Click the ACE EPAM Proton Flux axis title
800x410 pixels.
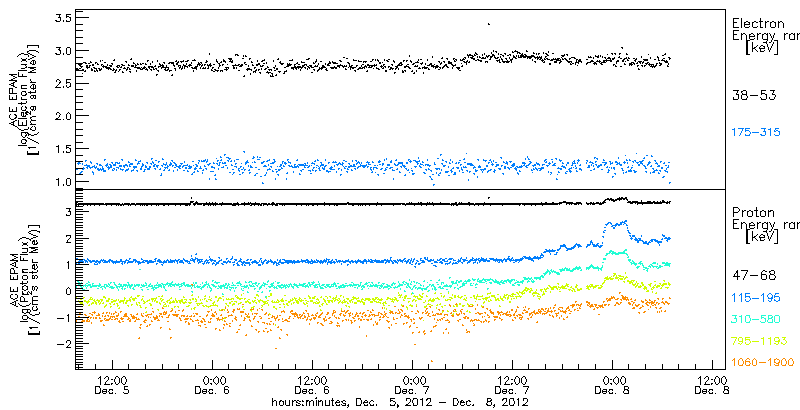22,278
